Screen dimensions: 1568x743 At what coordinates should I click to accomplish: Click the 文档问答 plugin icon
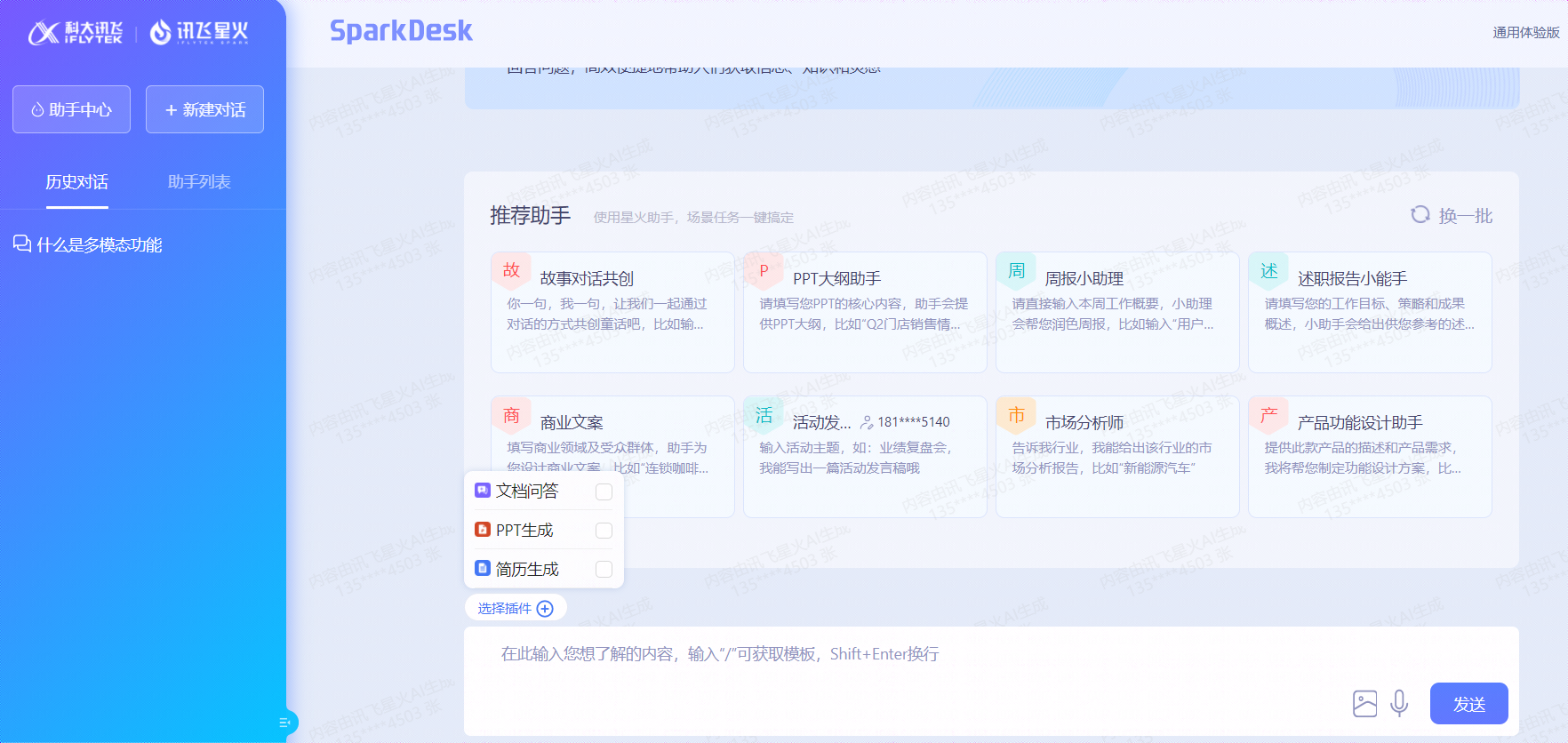pyautogui.click(x=483, y=490)
